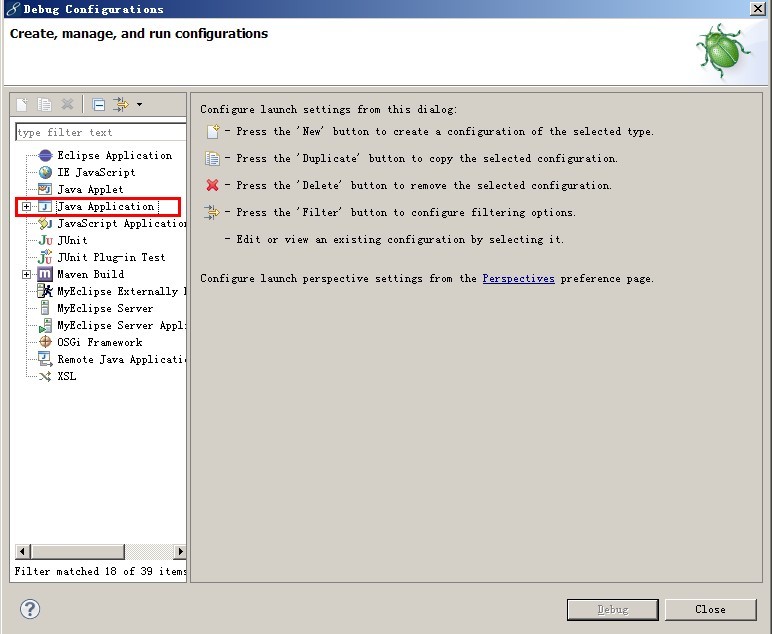Click the Filter matched 18 of 39 text
This screenshot has height=634, width=772.
pos(100,571)
